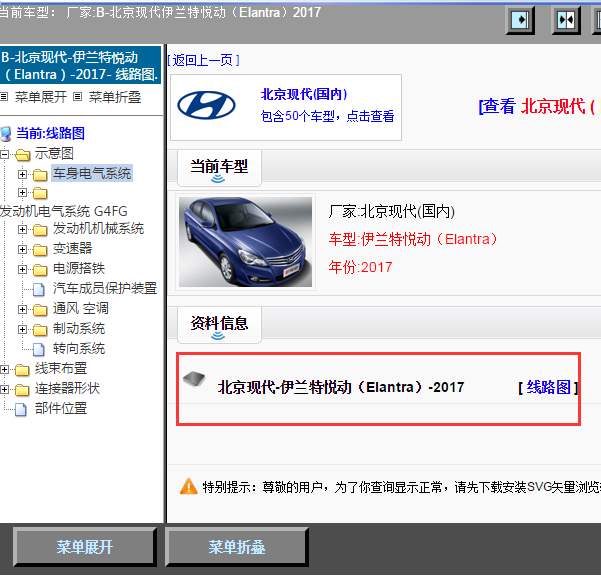Click document icon next to 汽车成员保护装置

click(x=38, y=289)
